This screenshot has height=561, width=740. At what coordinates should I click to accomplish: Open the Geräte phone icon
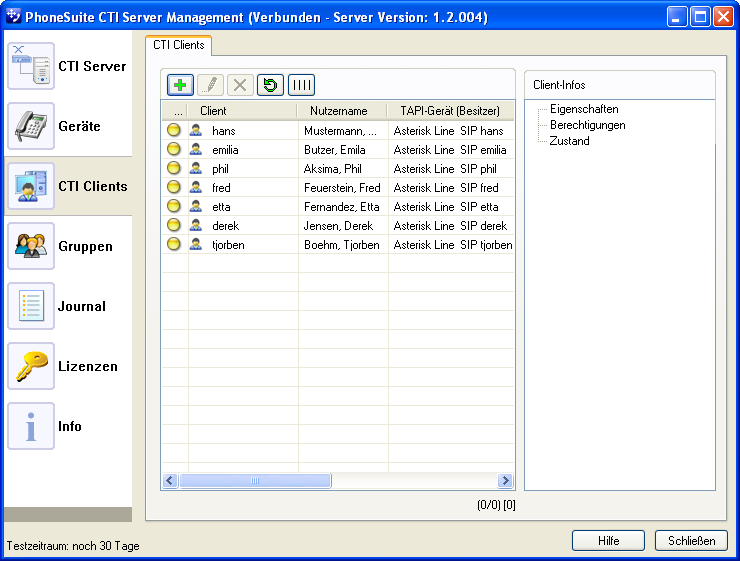[x=31, y=127]
